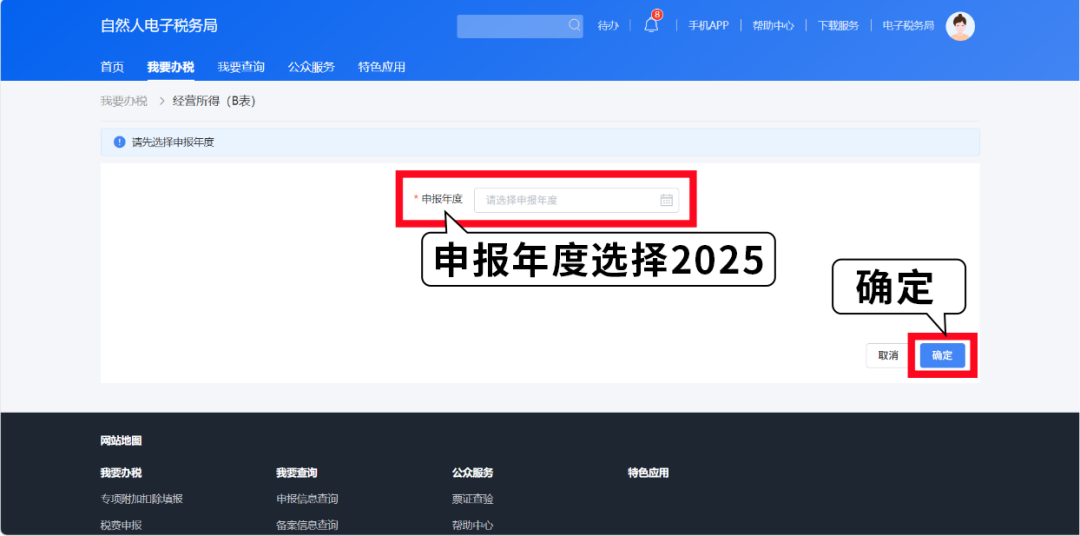This screenshot has width=1080, height=536.
Task: Open the user avatar profile picture
Action: point(960,26)
